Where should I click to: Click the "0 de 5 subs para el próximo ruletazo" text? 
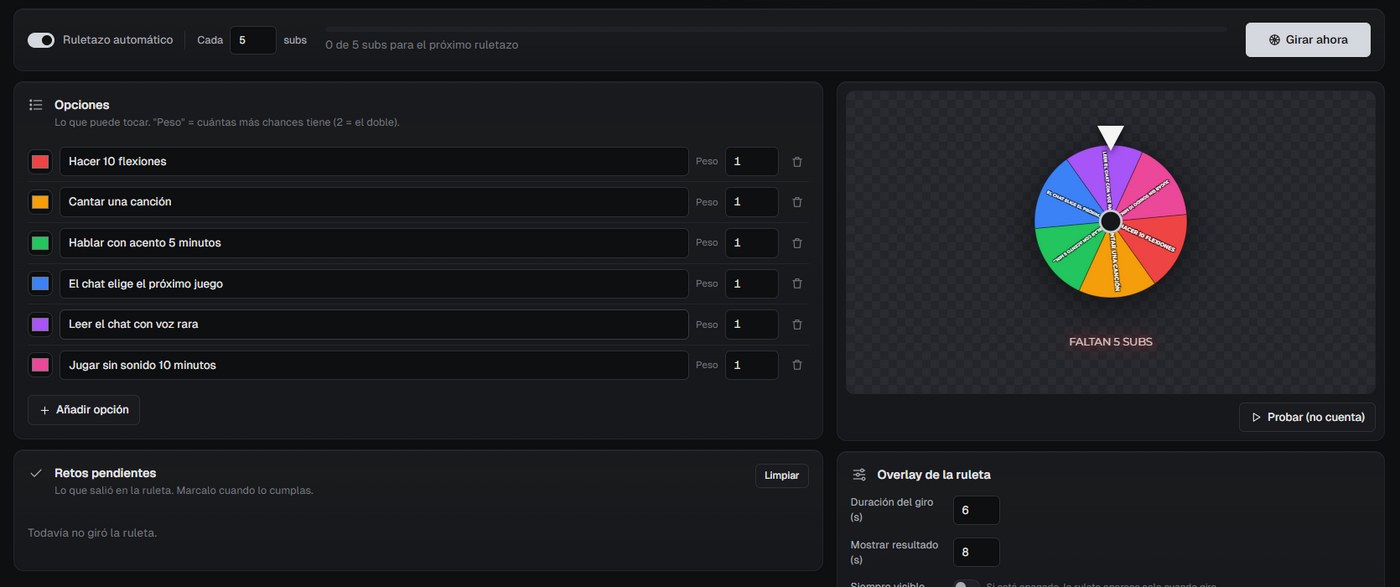point(422,45)
